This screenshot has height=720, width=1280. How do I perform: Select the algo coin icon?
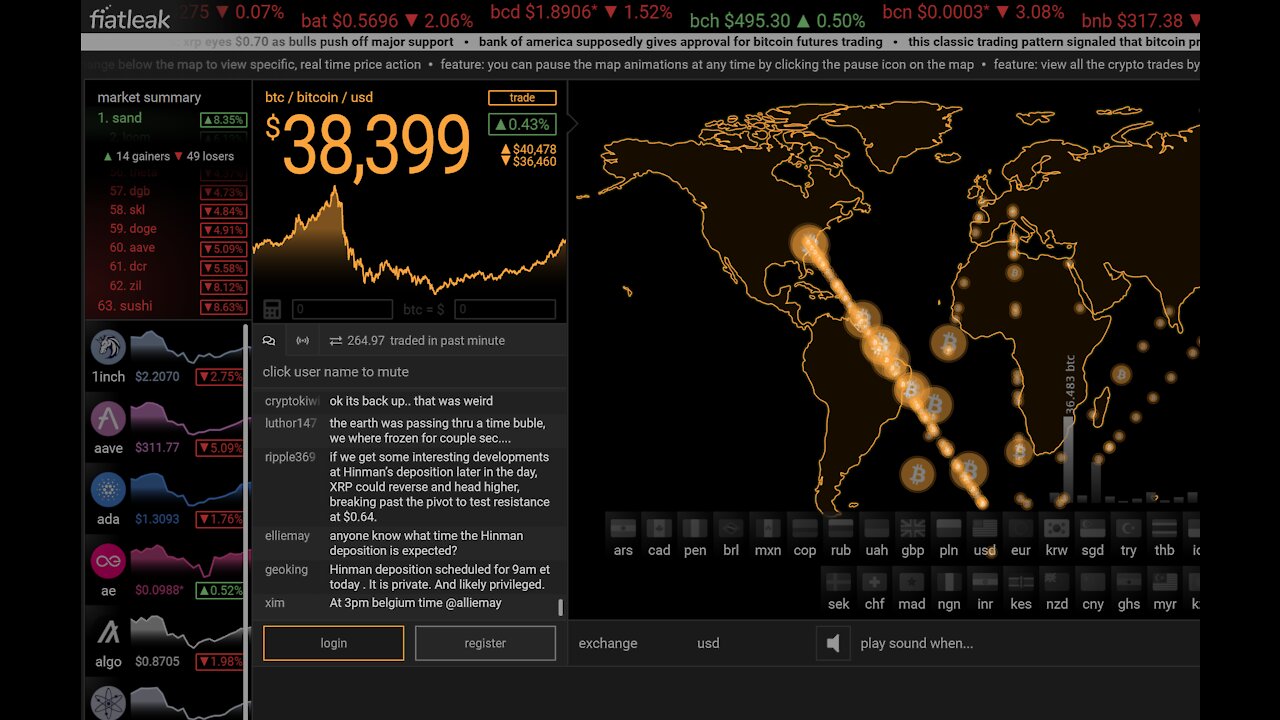[x=108, y=632]
